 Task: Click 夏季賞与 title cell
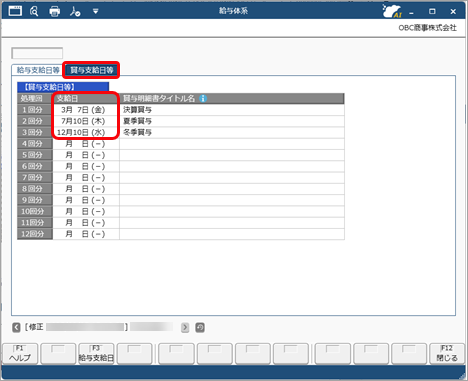[x=232, y=121]
